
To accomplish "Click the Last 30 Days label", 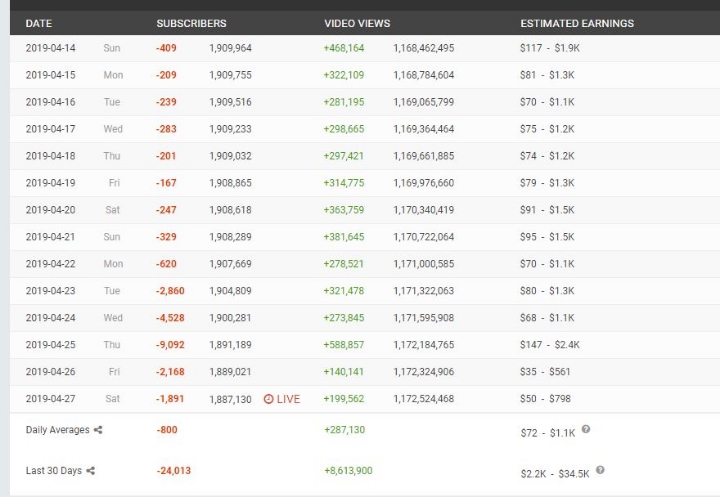I will (54, 470).
